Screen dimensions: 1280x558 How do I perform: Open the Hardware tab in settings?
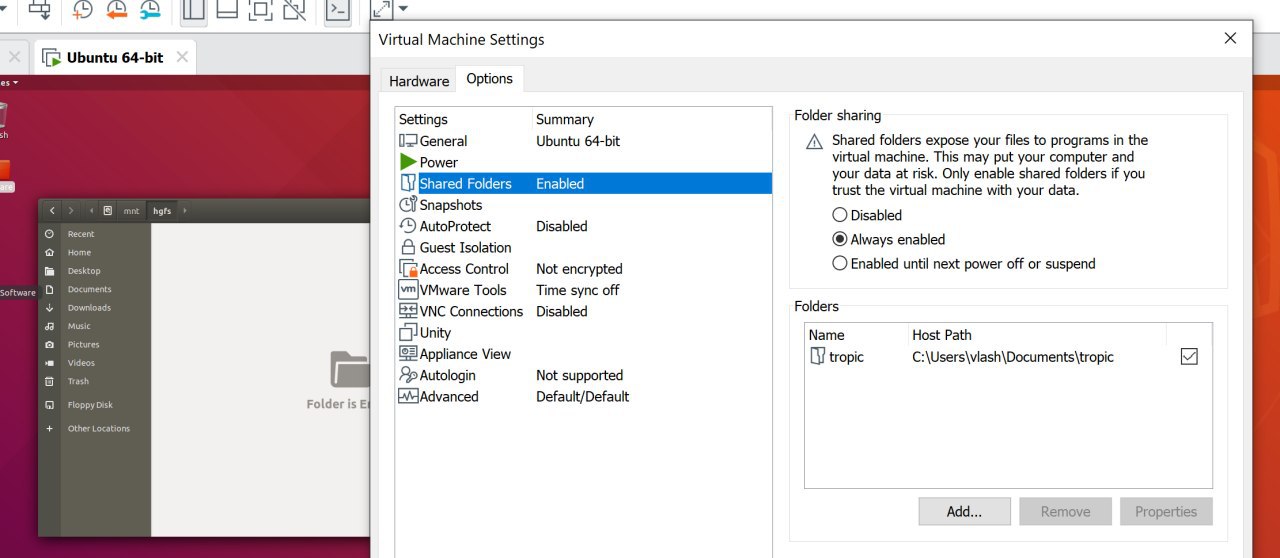click(x=419, y=81)
